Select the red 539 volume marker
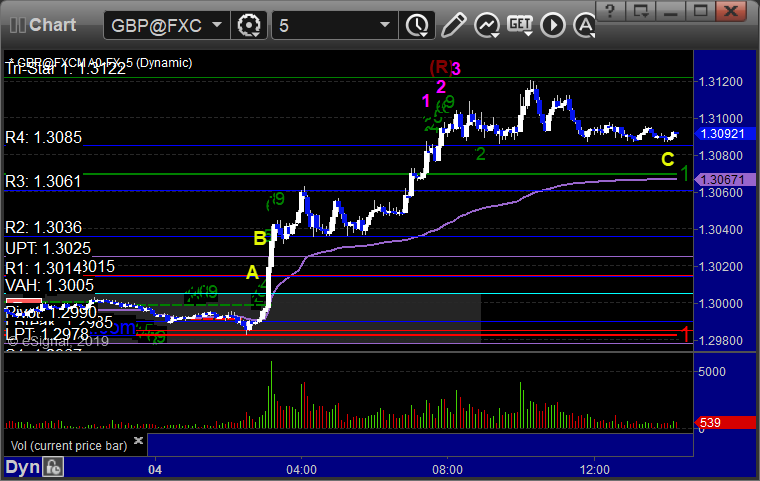This screenshot has height=481, width=760. click(x=725, y=422)
